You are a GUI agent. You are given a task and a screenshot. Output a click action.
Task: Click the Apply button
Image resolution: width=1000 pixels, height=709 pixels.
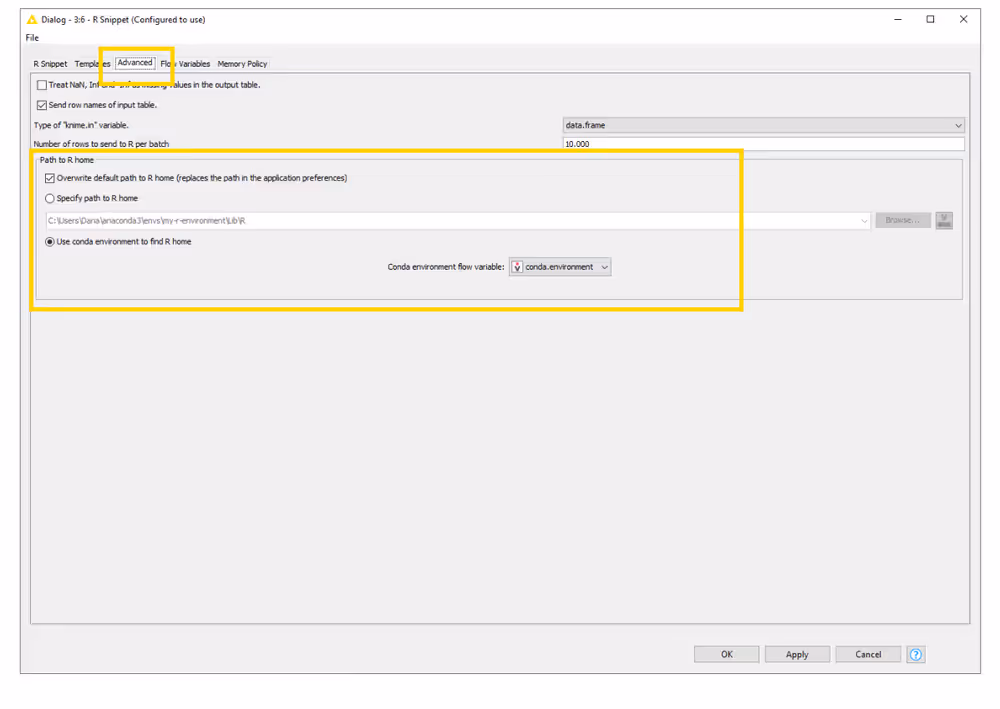(x=797, y=654)
